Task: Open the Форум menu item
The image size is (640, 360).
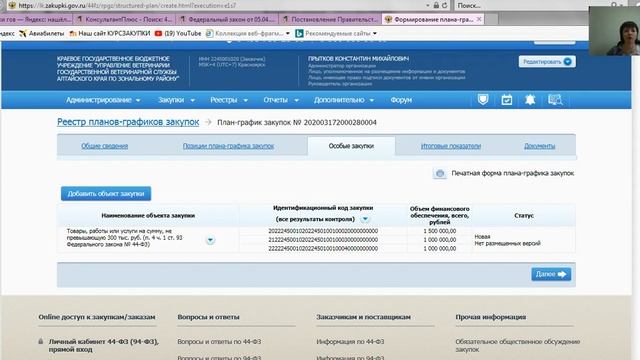Action: (401, 100)
